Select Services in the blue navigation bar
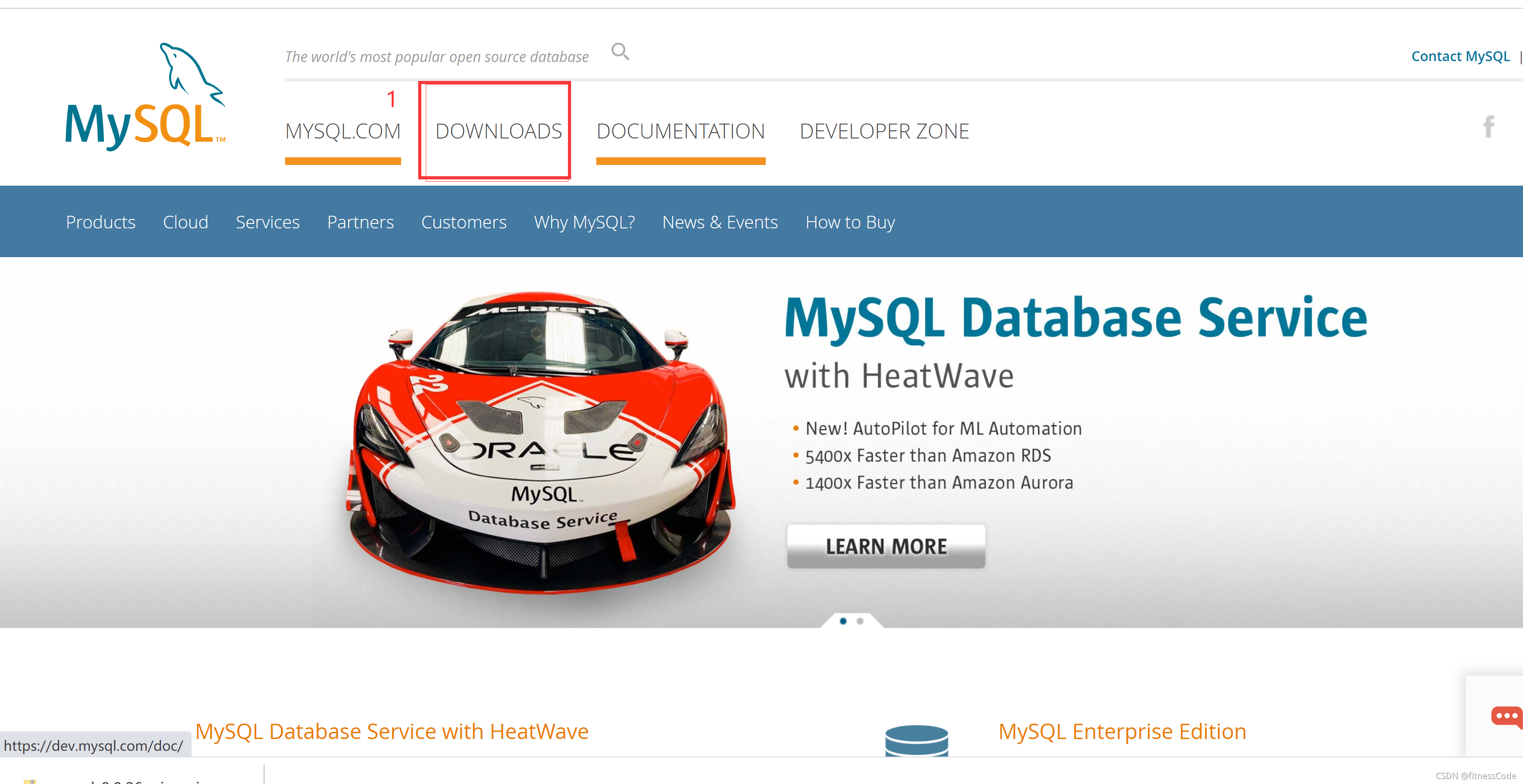The image size is (1523, 784). 267,223
